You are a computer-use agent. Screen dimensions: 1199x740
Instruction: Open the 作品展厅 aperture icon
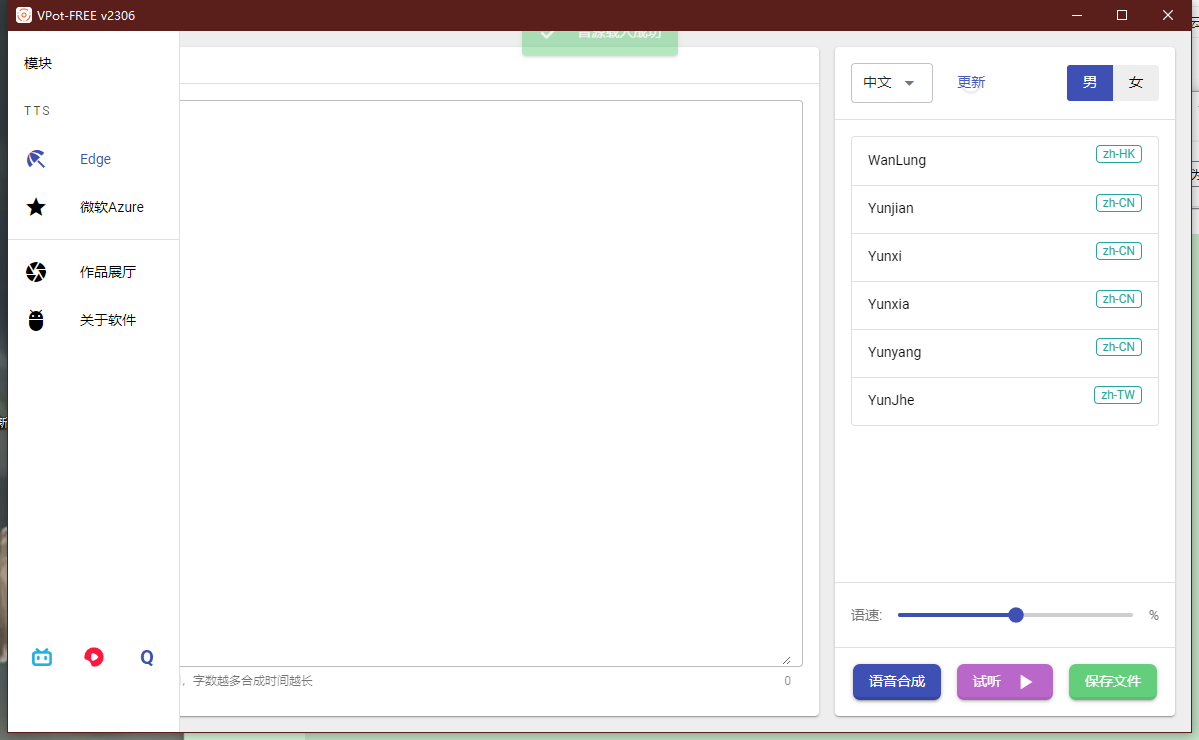pos(36,272)
